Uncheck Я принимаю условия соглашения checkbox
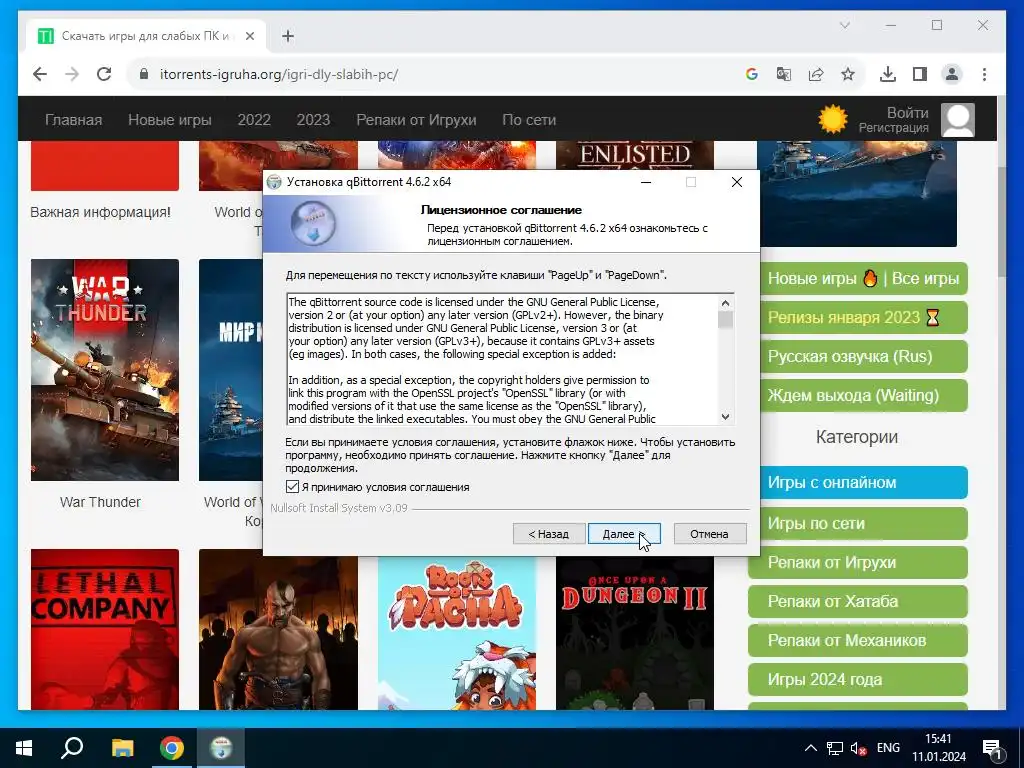Image resolution: width=1024 pixels, height=768 pixels. [292, 487]
